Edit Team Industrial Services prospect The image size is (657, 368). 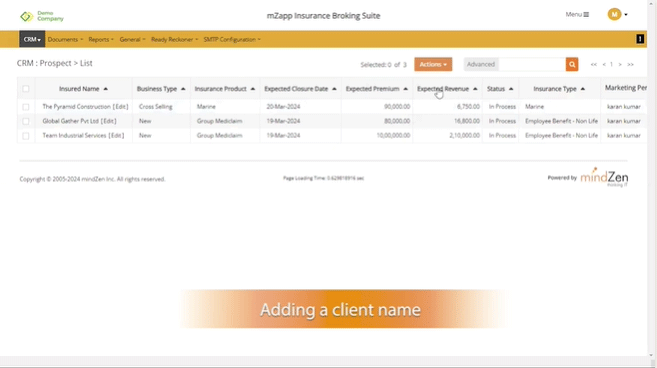[116, 135]
